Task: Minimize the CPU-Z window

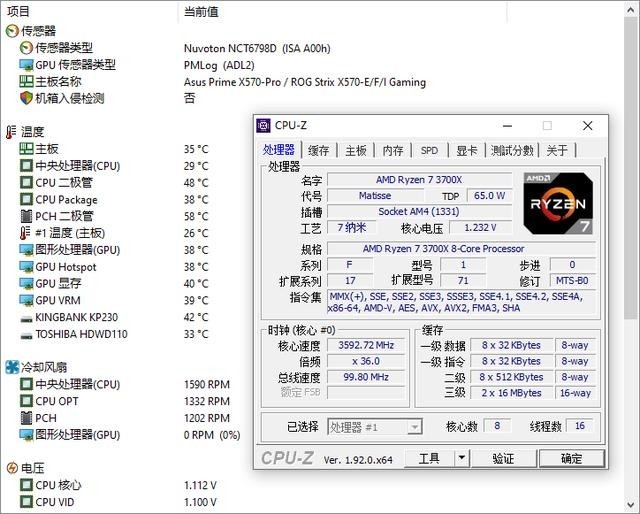Action: tap(507, 126)
